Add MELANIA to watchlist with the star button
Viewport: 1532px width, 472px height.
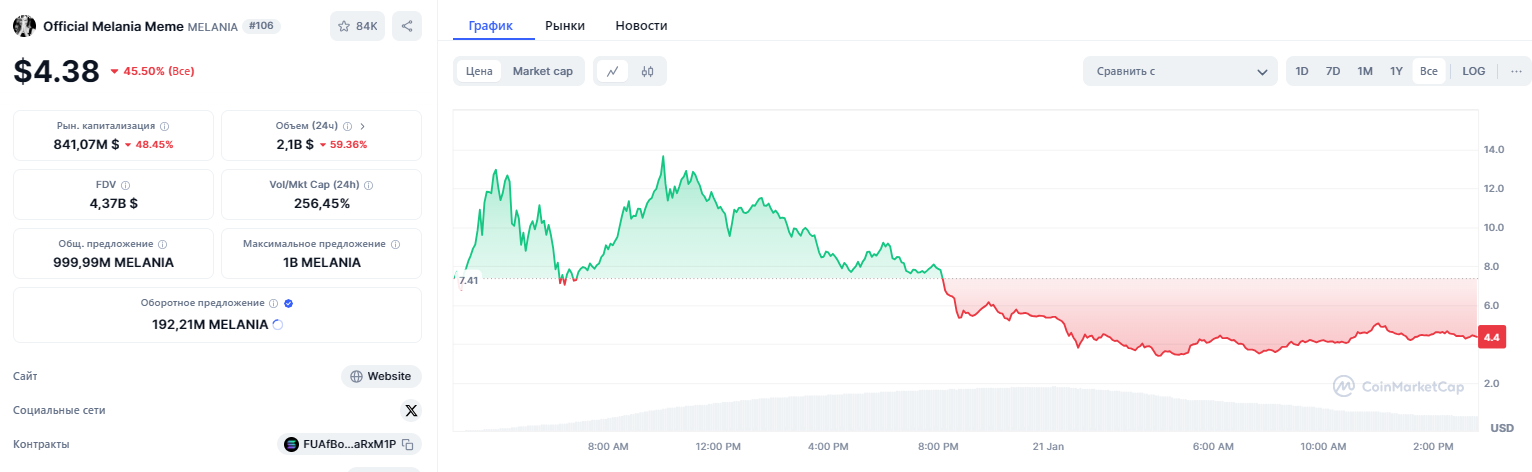(357, 26)
